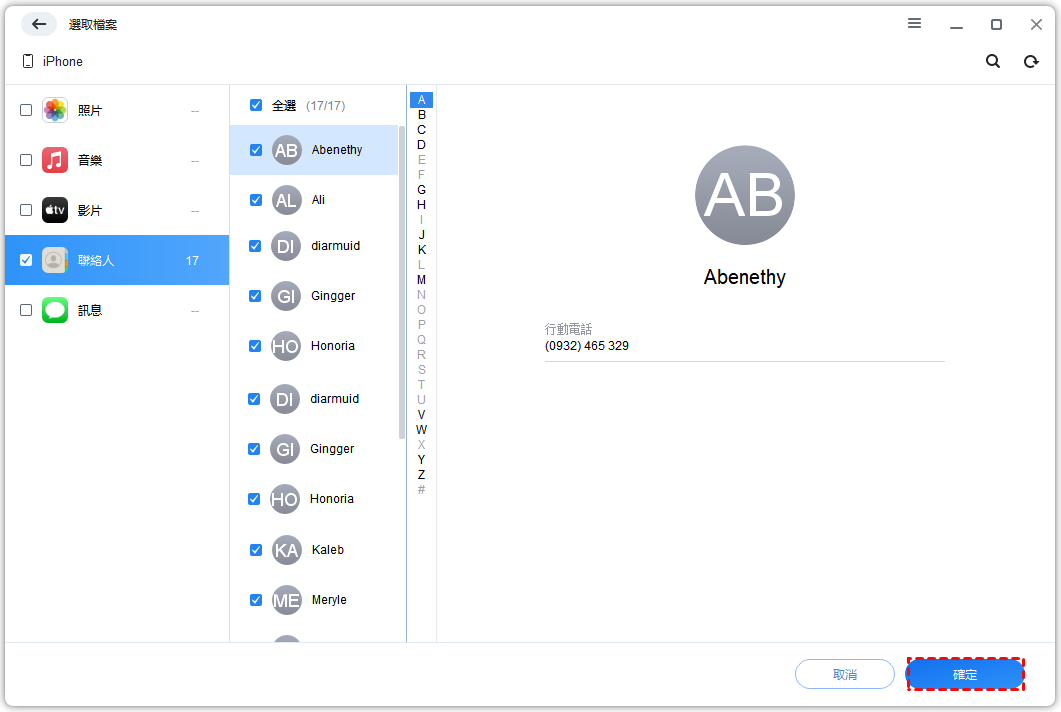Uncheck the 全選 select-all checkbox
Viewport: 1061px width, 712px height.
tap(256, 105)
